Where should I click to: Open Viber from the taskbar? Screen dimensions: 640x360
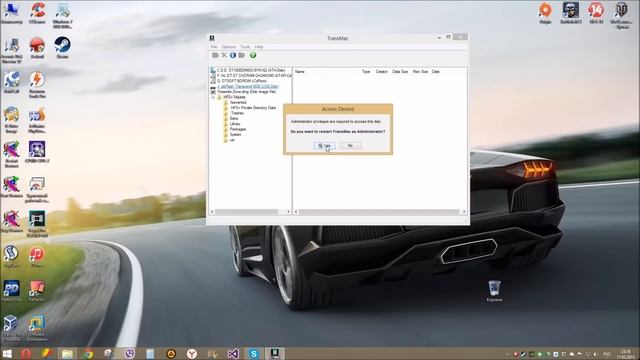click(x=130, y=353)
